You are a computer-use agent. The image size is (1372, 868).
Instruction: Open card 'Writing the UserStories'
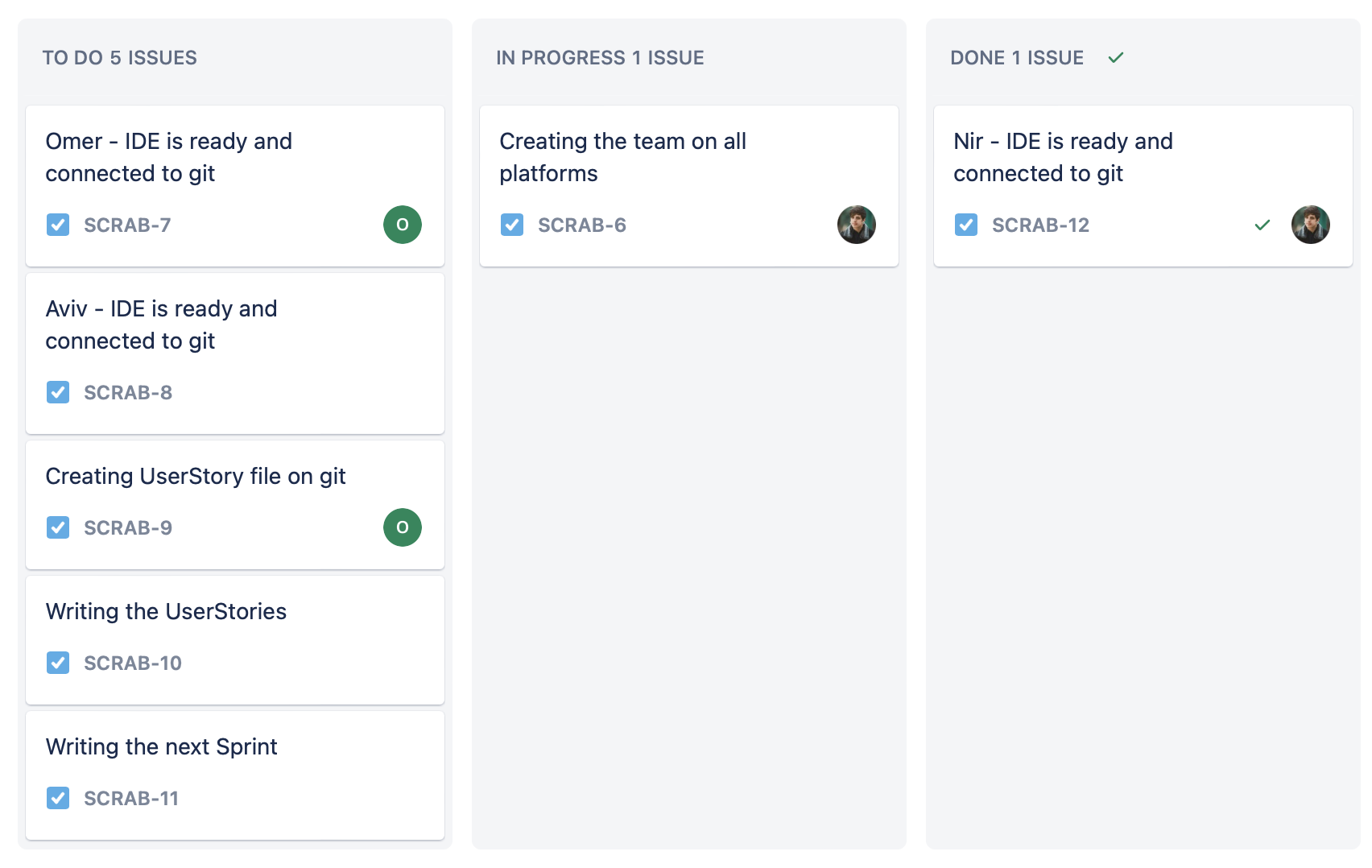click(166, 612)
